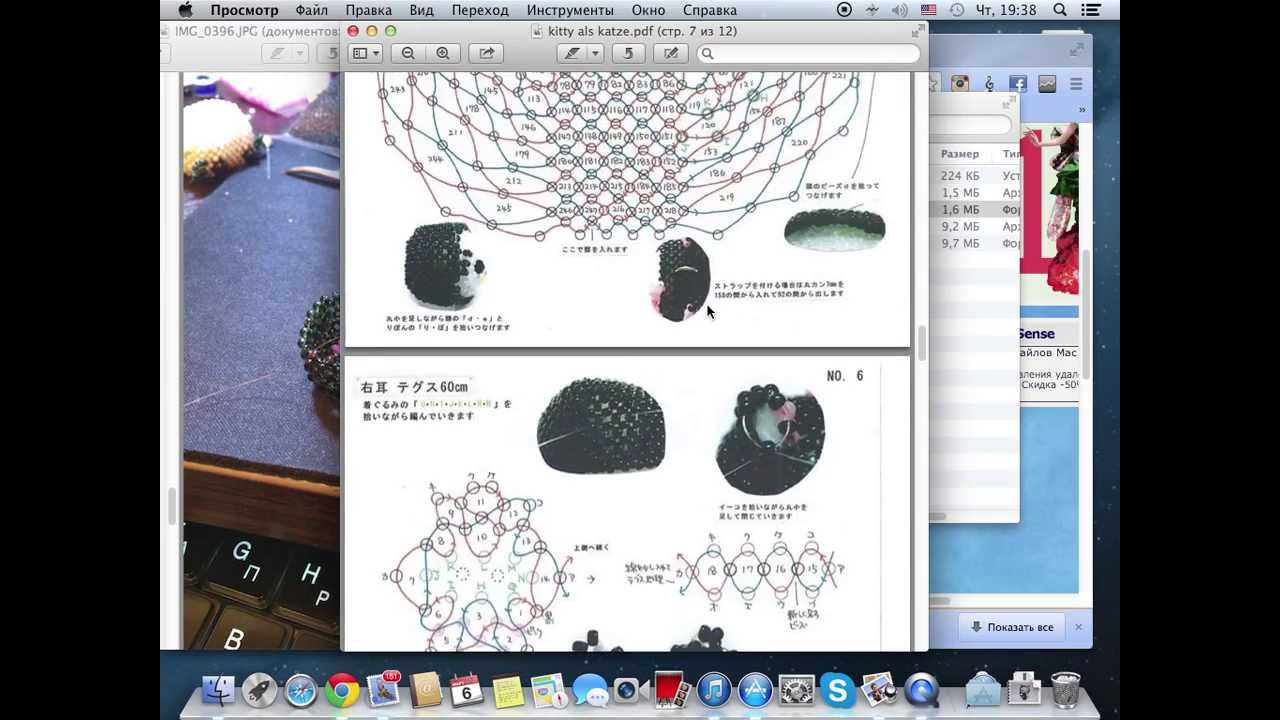Open the volume control in menu bar
The height and width of the screenshot is (720, 1280).
tap(899, 10)
